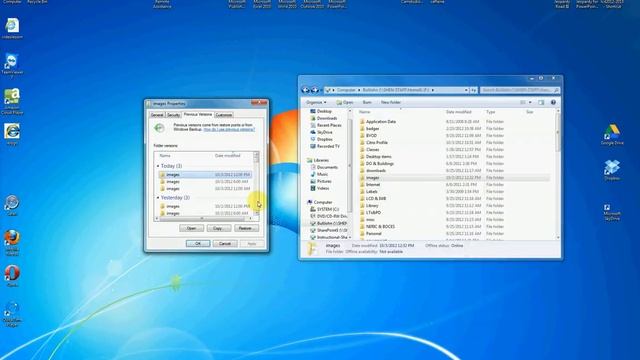Open Microsoft SkyDrive desktop shortcut

pyautogui.click(x=612, y=212)
